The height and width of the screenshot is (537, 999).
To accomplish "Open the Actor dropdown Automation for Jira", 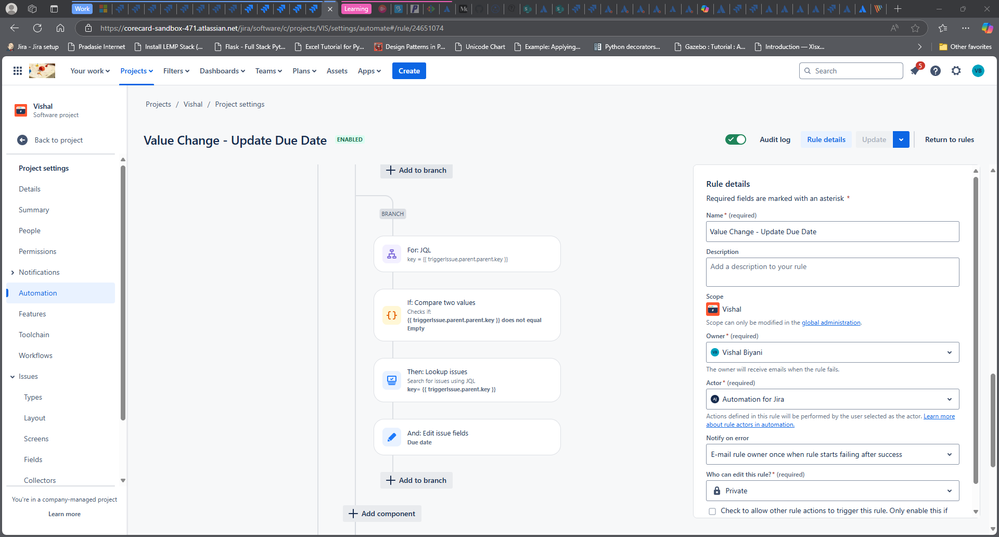I will point(832,399).
